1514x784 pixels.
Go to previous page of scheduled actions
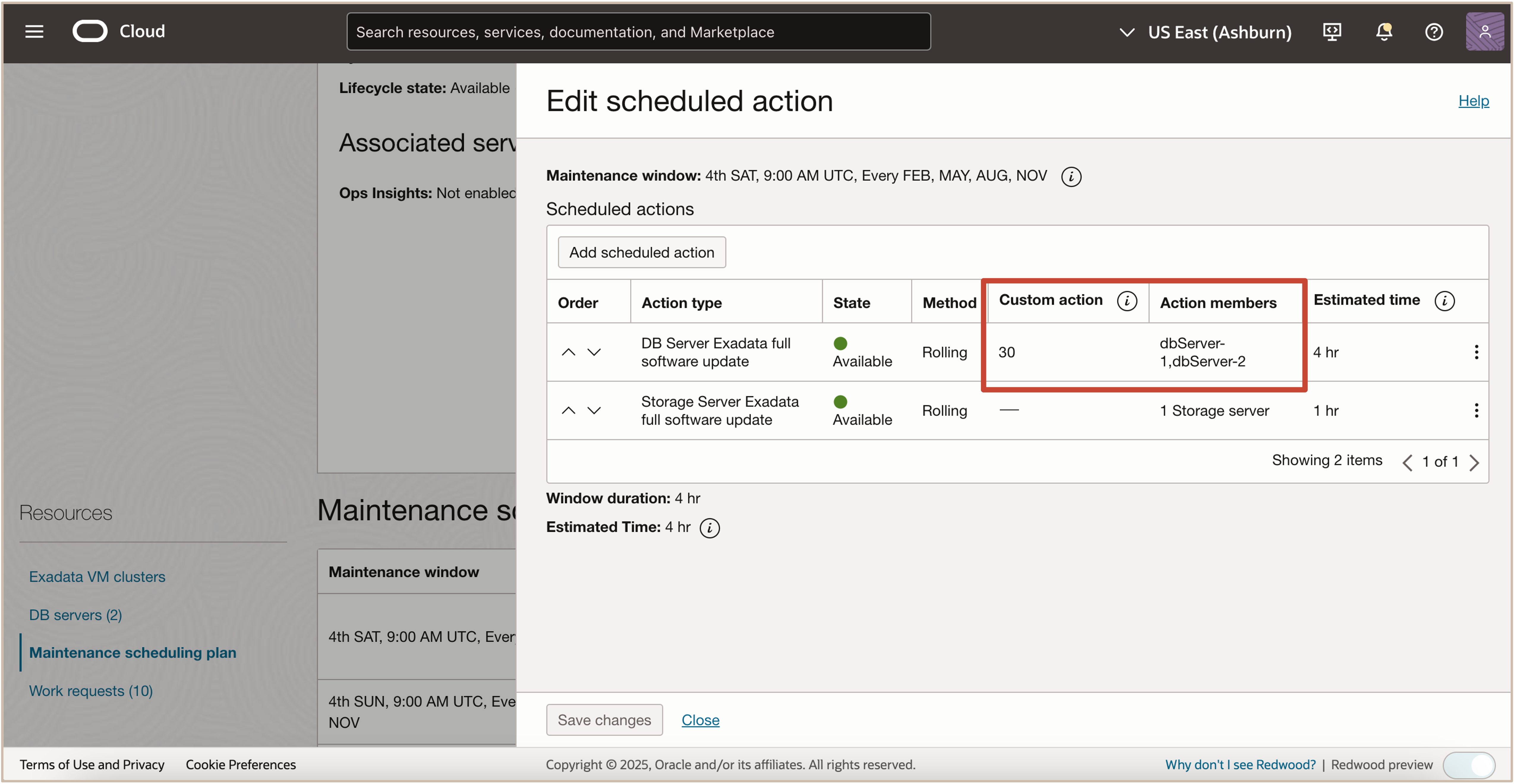(x=1408, y=462)
